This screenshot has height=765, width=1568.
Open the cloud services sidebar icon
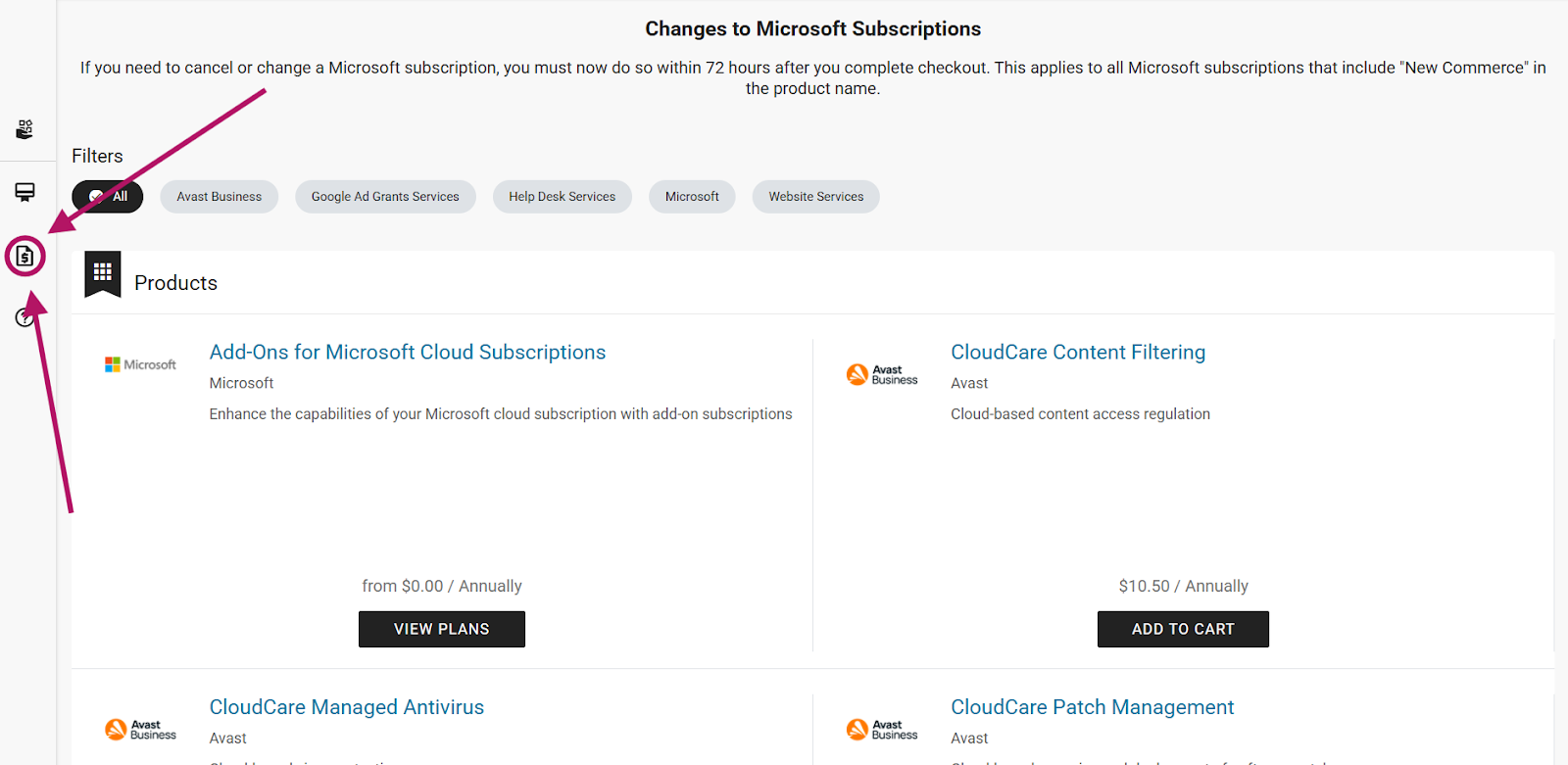24,129
